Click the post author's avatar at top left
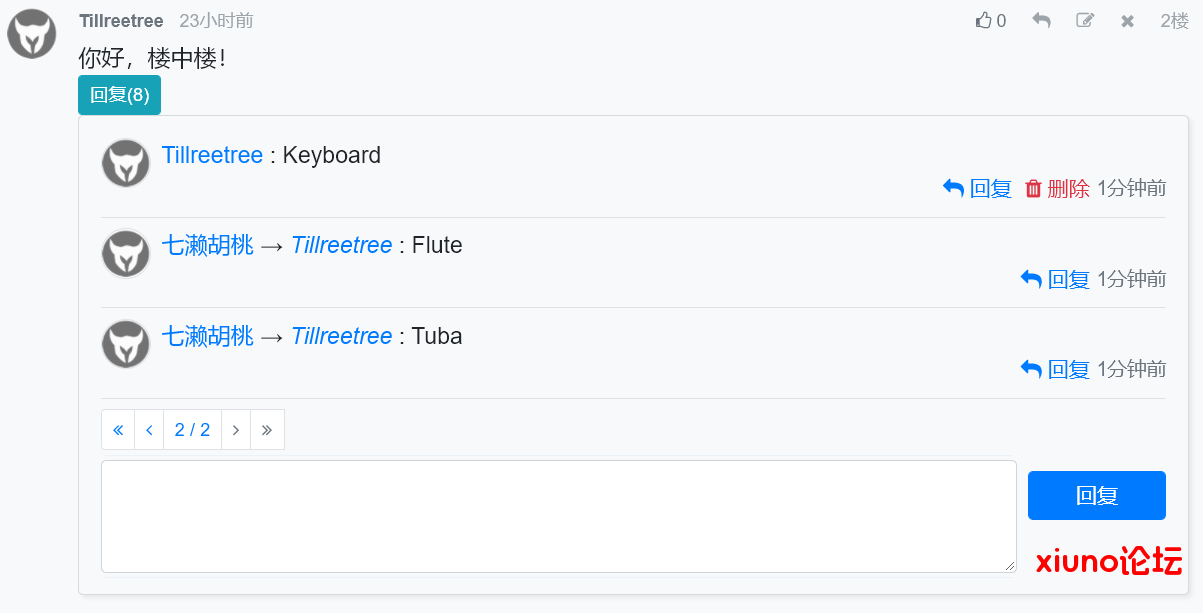The image size is (1203, 613). [32, 34]
